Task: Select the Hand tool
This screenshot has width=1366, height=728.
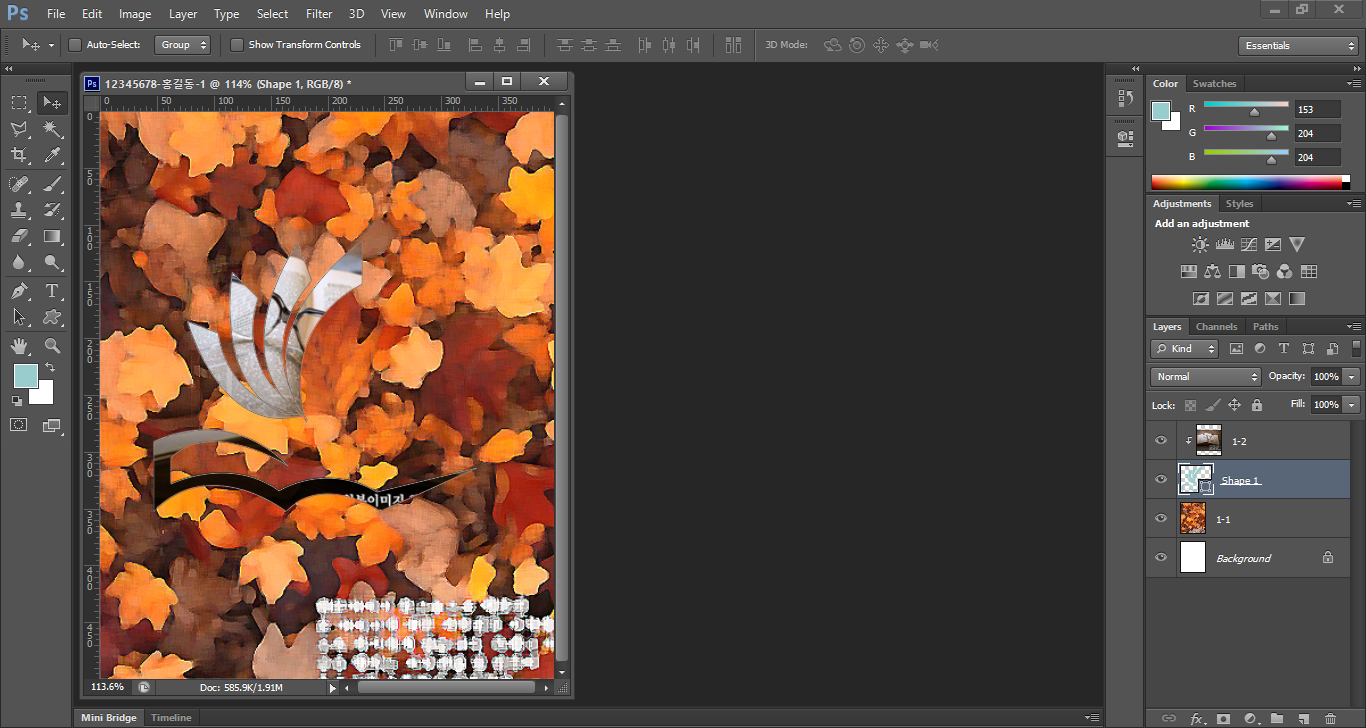Action: [x=19, y=346]
